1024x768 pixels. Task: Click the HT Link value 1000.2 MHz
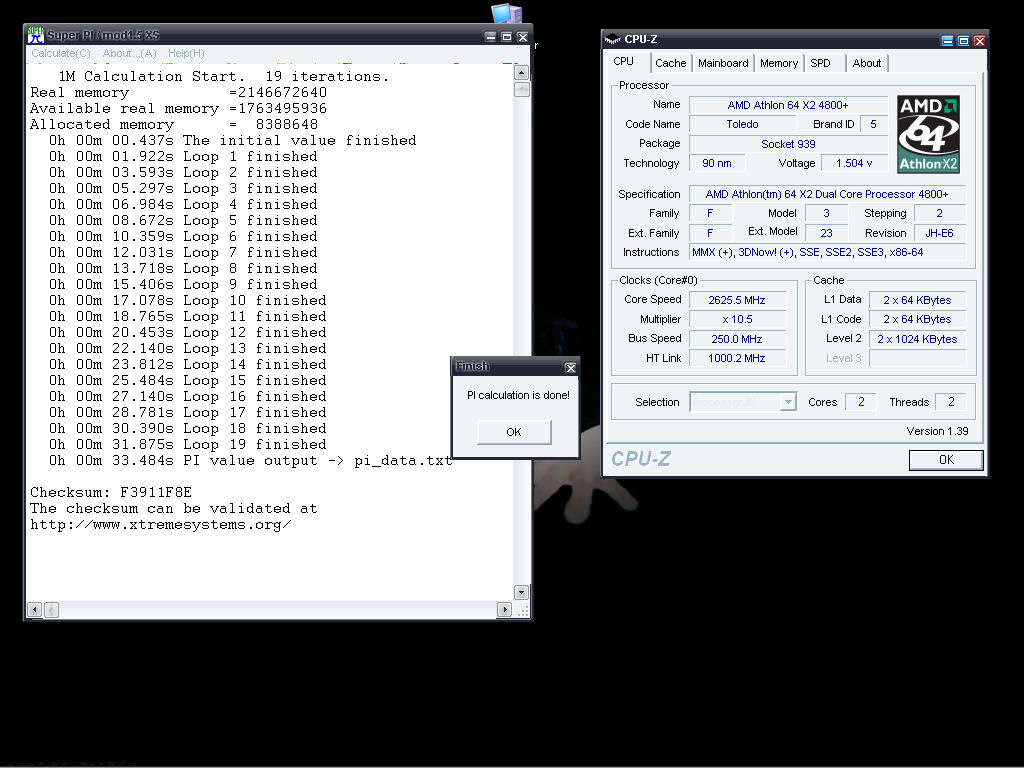(737, 358)
